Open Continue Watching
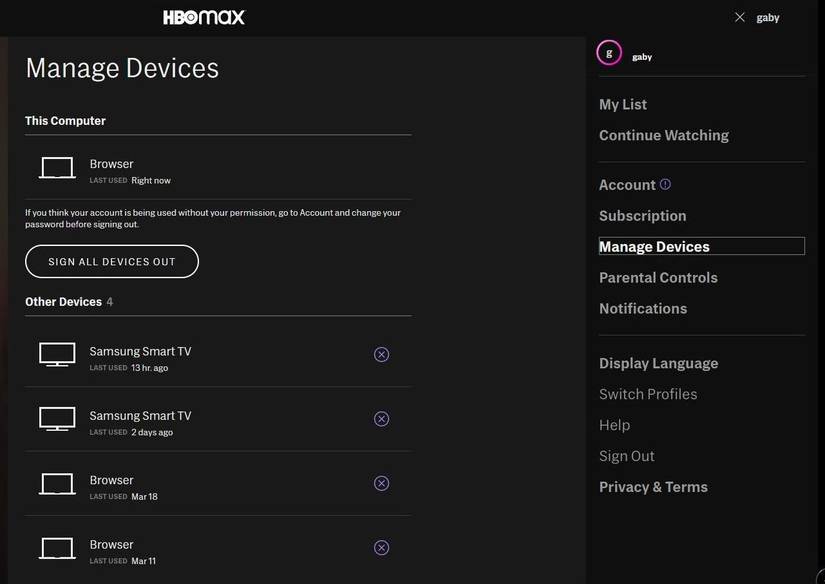 click(x=664, y=135)
